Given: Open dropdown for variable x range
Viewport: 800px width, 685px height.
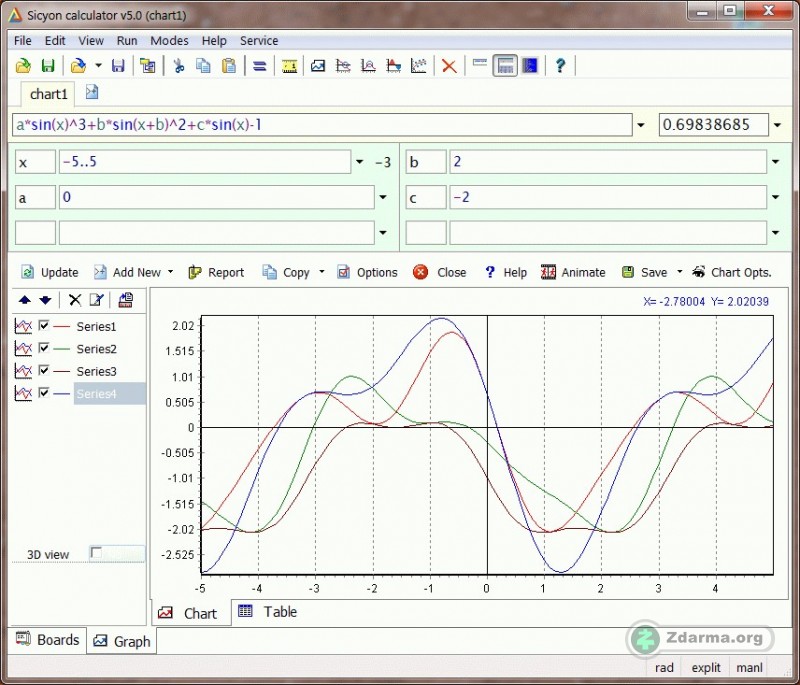Looking at the screenshot, I should [x=360, y=162].
